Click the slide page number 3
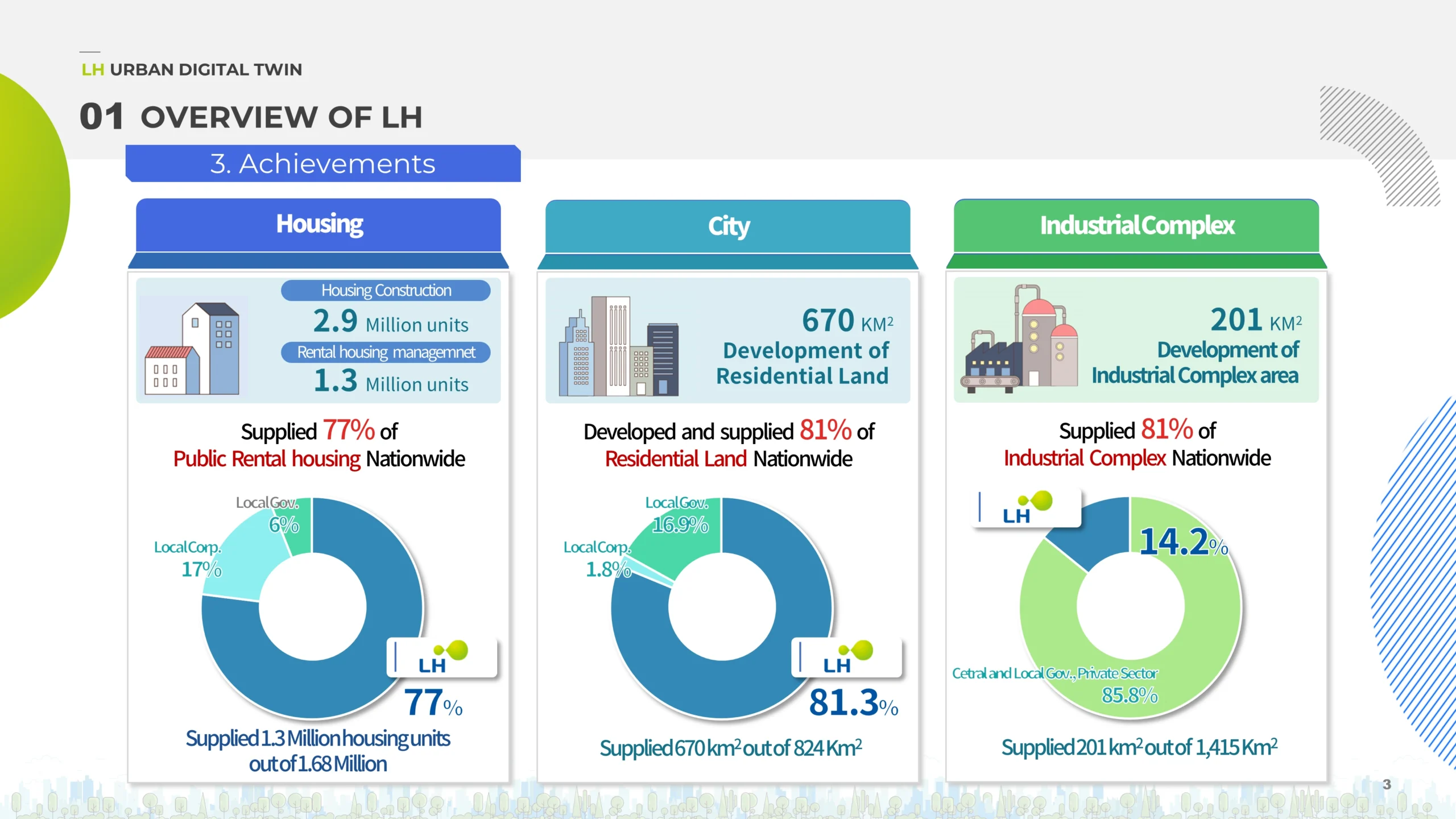Viewport: 1456px width, 819px height. (x=1387, y=784)
